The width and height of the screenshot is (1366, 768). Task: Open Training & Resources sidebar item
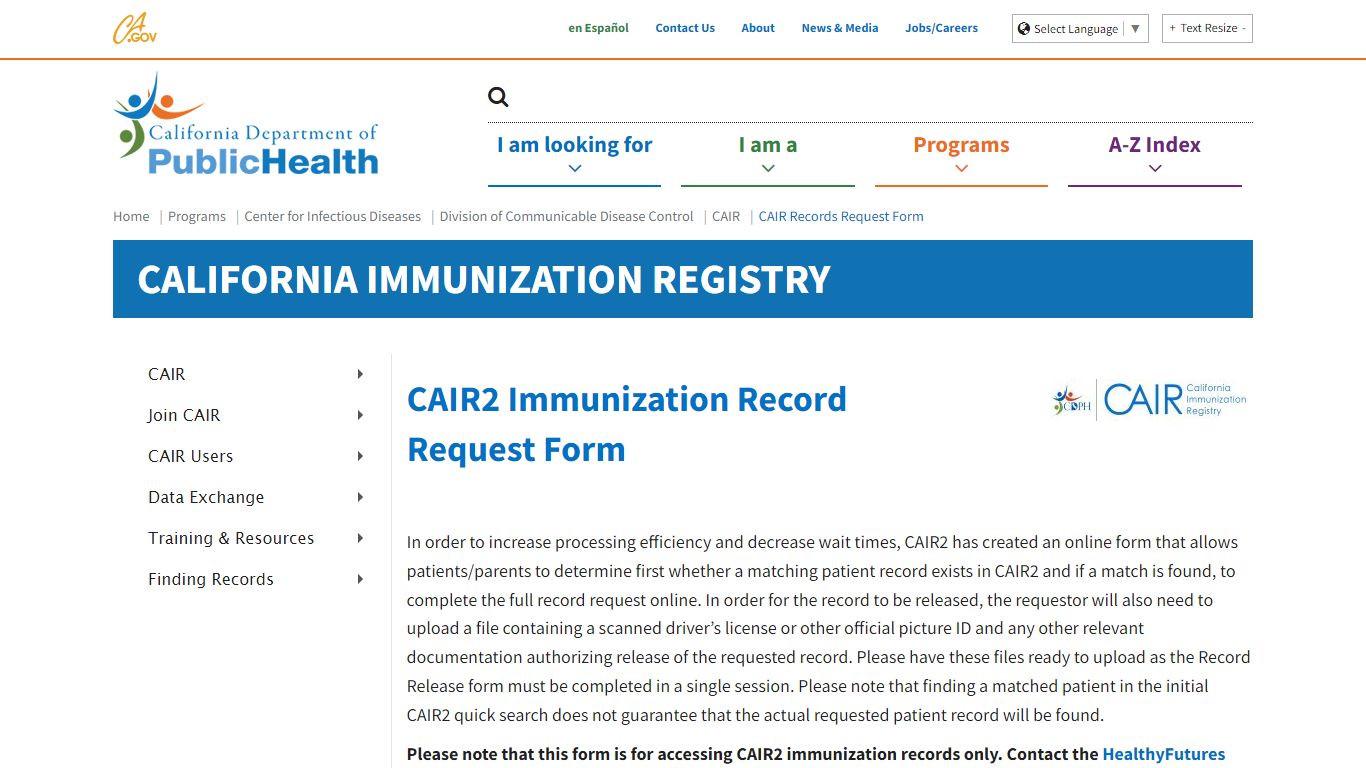coord(231,538)
